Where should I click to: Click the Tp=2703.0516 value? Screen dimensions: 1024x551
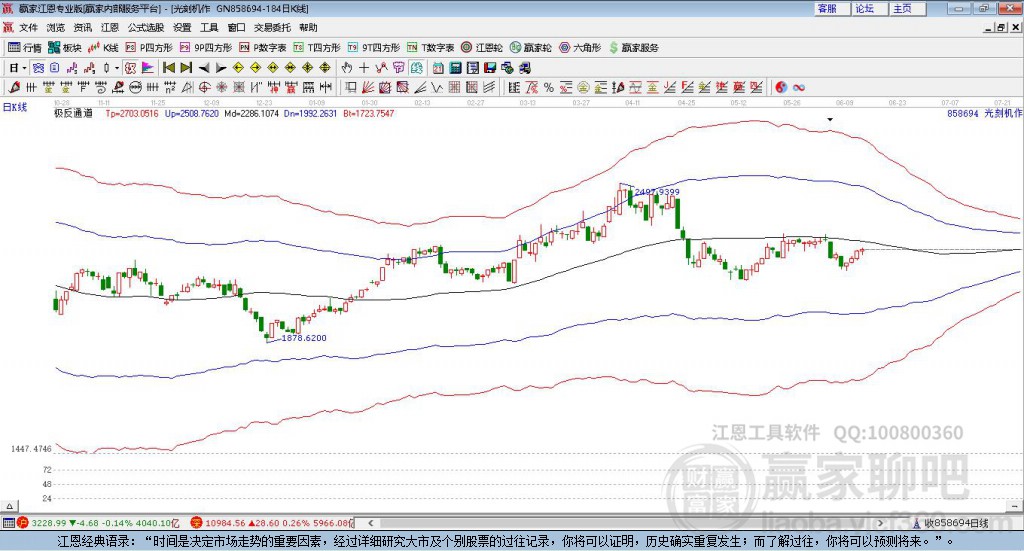132,114
